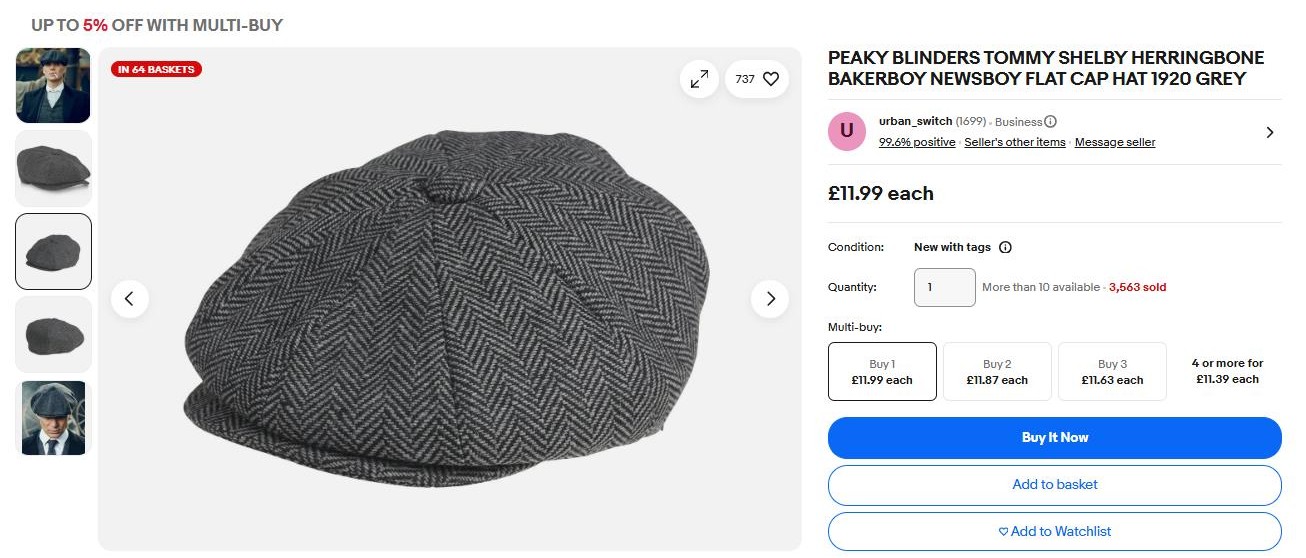Screen dimensions: 1306x558
Task: Show the next product image
Action: 770,298
